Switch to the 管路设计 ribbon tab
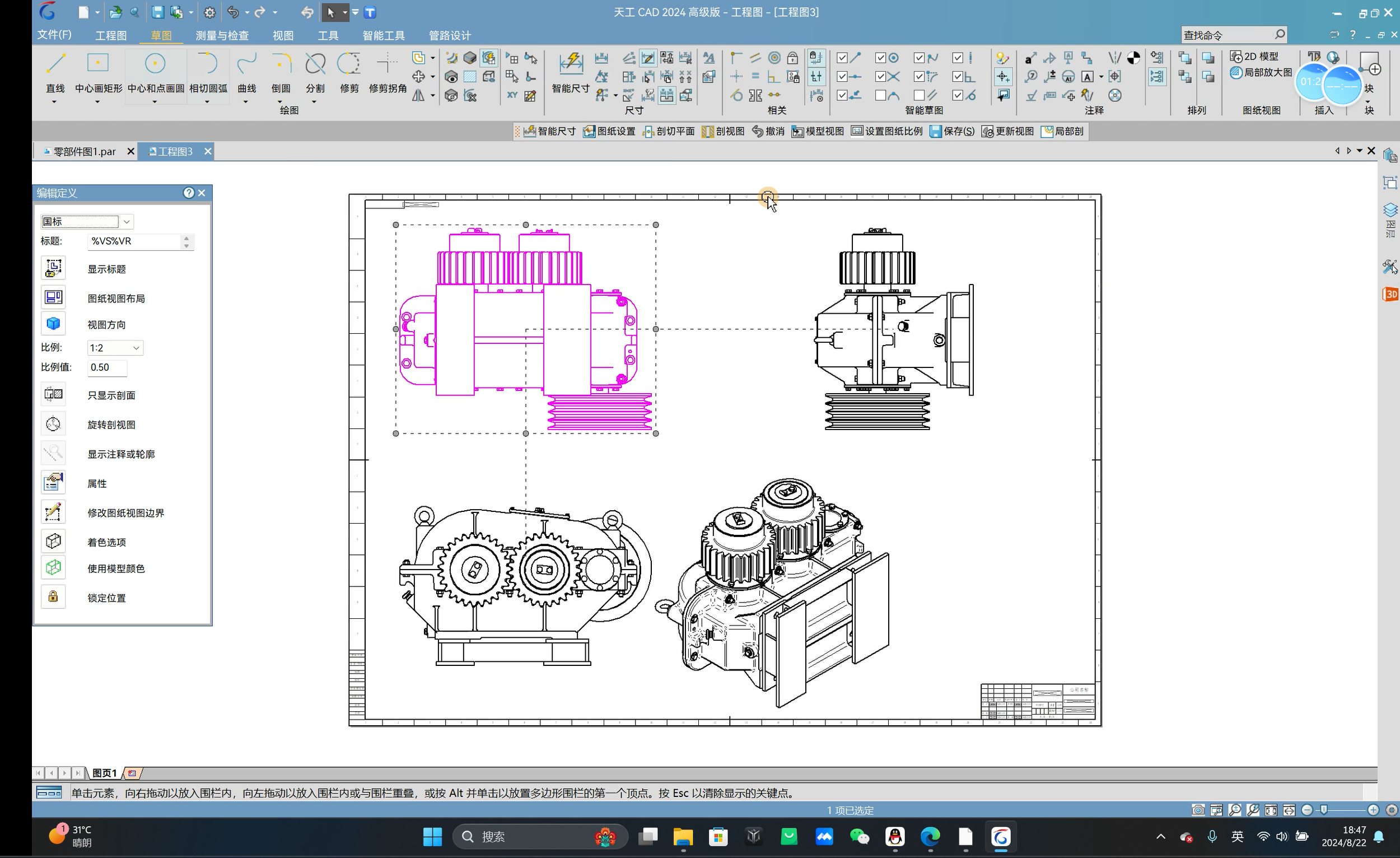1400x858 pixels. coord(450,35)
